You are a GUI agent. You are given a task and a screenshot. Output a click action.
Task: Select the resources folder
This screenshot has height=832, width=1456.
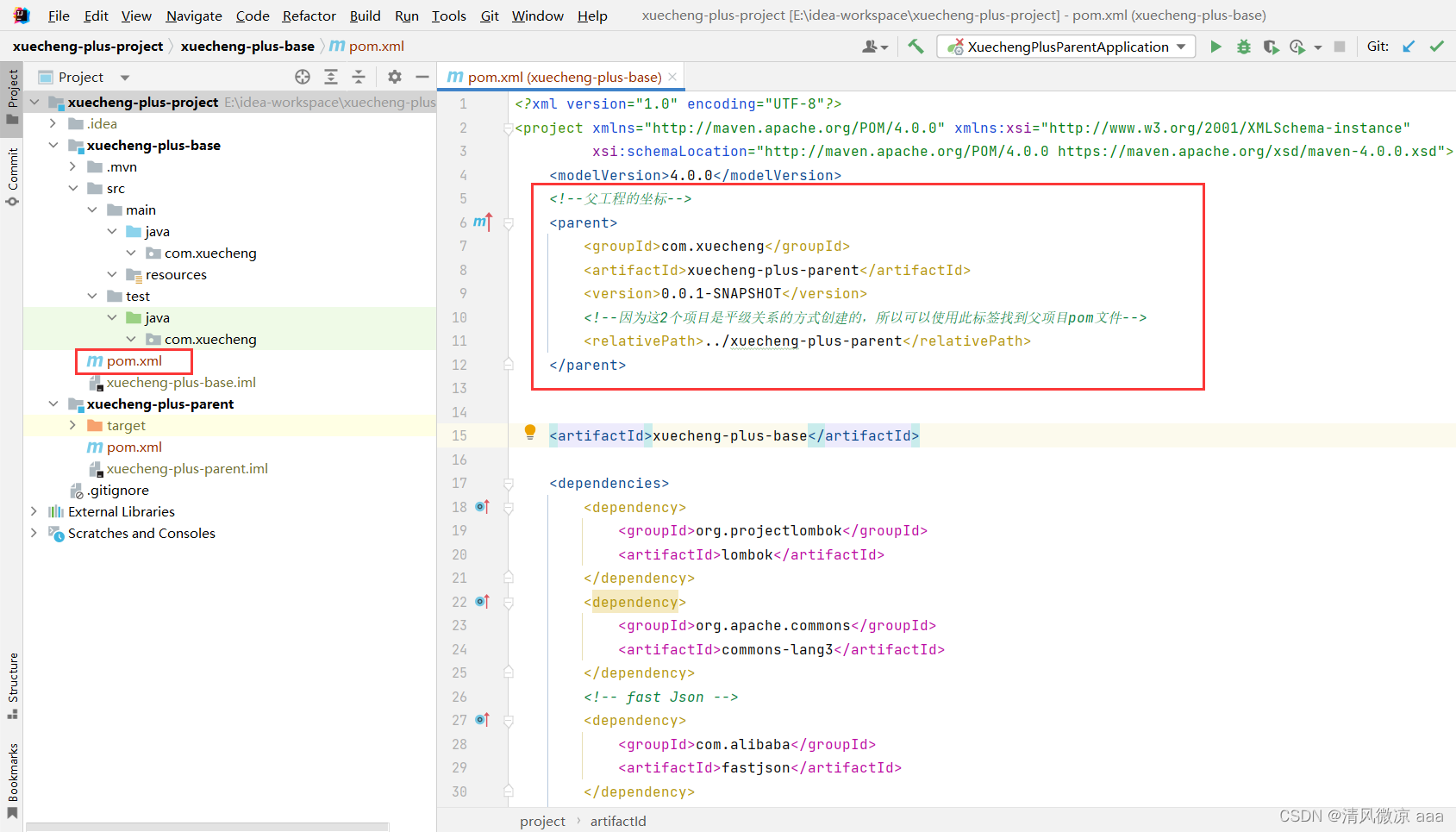[176, 274]
